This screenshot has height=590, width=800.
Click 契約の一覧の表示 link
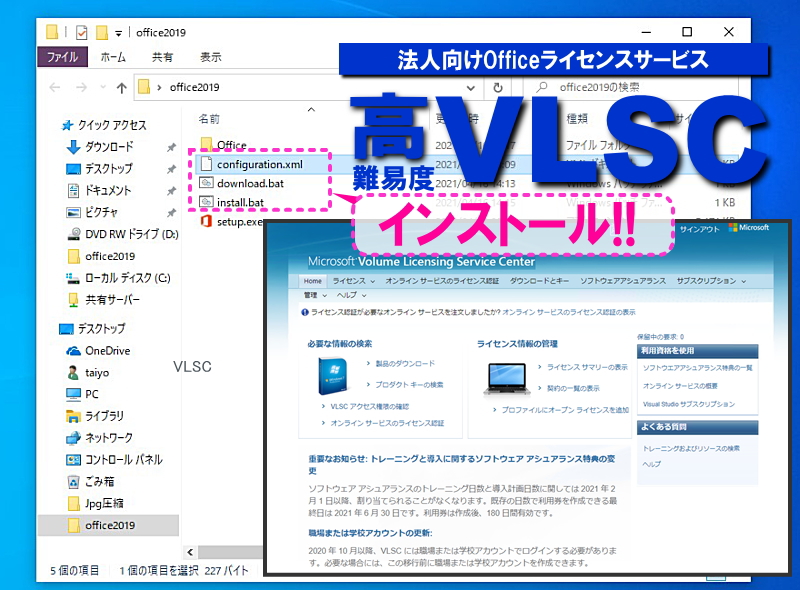pos(573,388)
